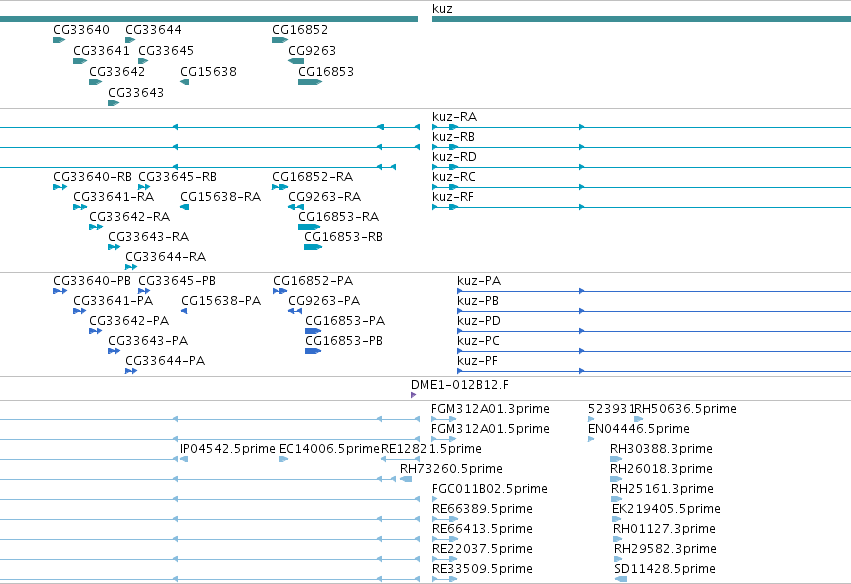
Task: Select the CG16853-PB protein label
Action: tap(344, 341)
